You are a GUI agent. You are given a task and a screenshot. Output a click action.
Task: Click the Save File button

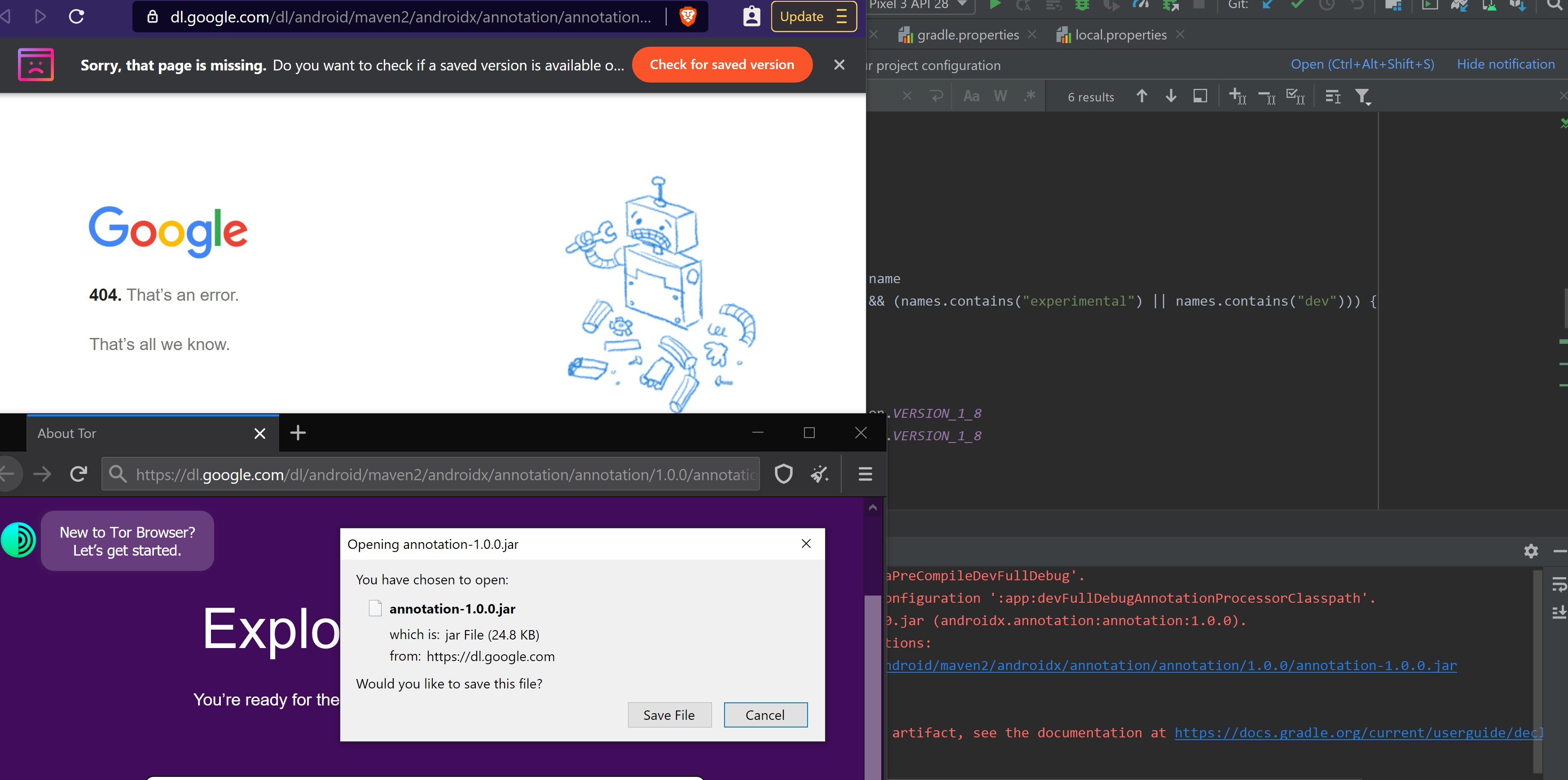pos(669,715)
